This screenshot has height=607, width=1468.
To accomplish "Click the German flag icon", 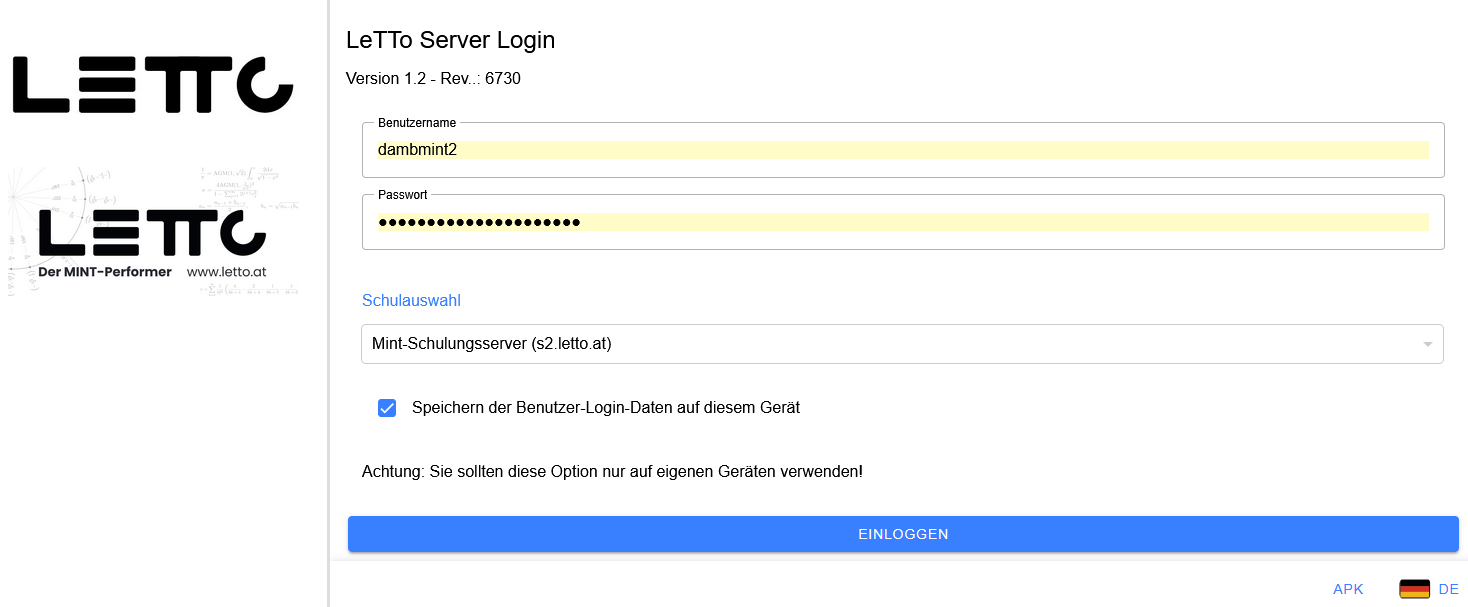I will pos(1414,589).
